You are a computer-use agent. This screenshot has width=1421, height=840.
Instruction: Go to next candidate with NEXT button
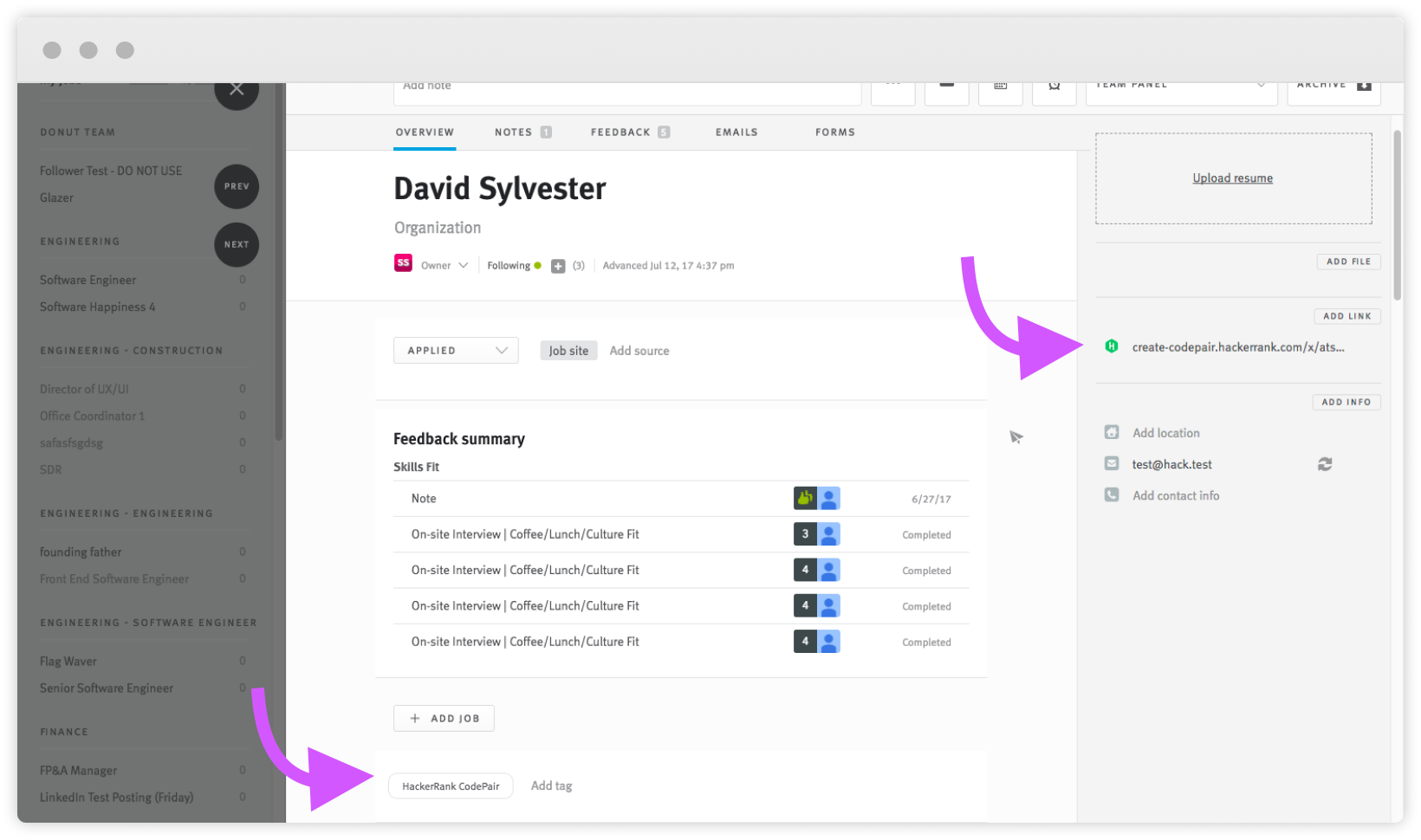237,244
